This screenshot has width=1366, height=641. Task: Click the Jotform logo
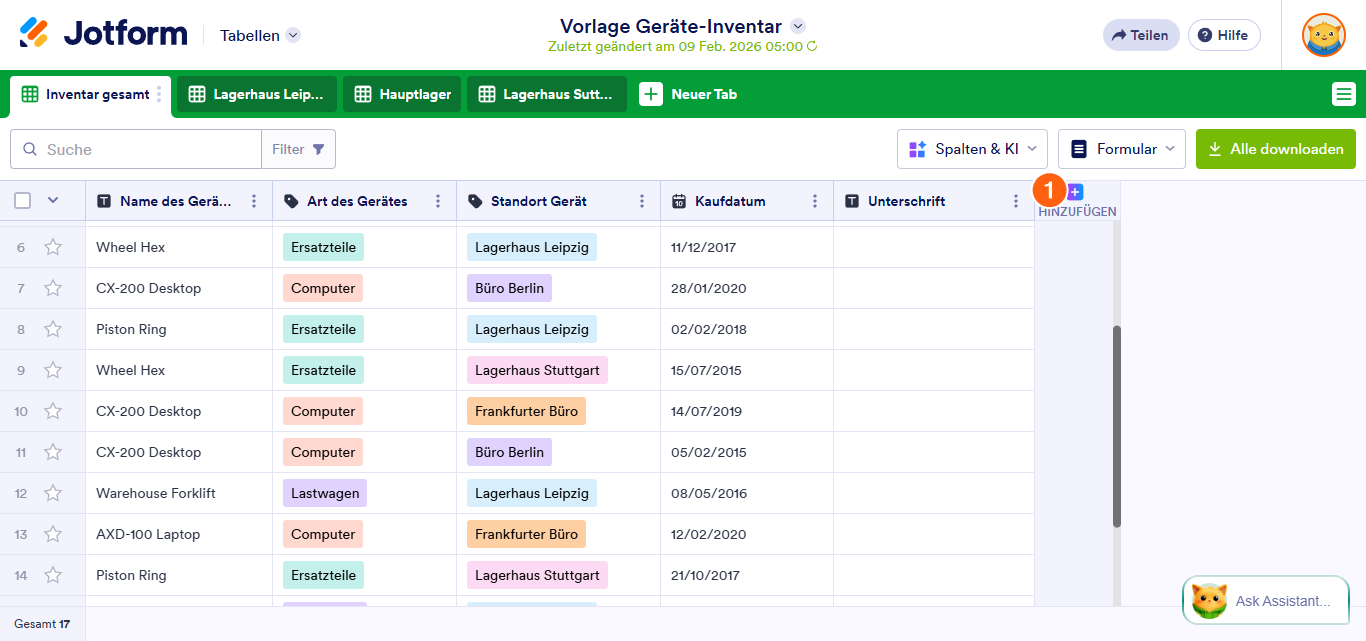click(x=103, y=34)
